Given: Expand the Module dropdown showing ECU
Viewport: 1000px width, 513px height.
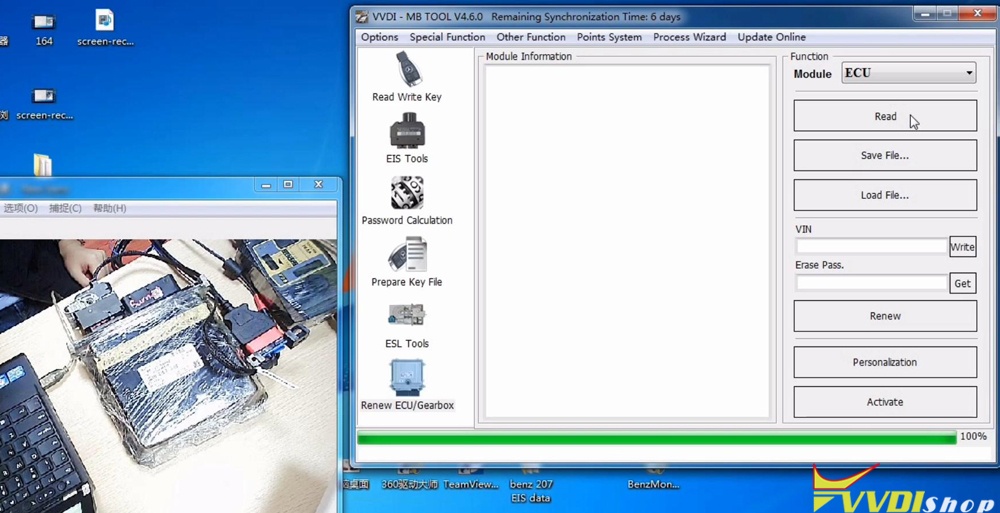Looking at the screenshot, I should (x=909, y=73).
